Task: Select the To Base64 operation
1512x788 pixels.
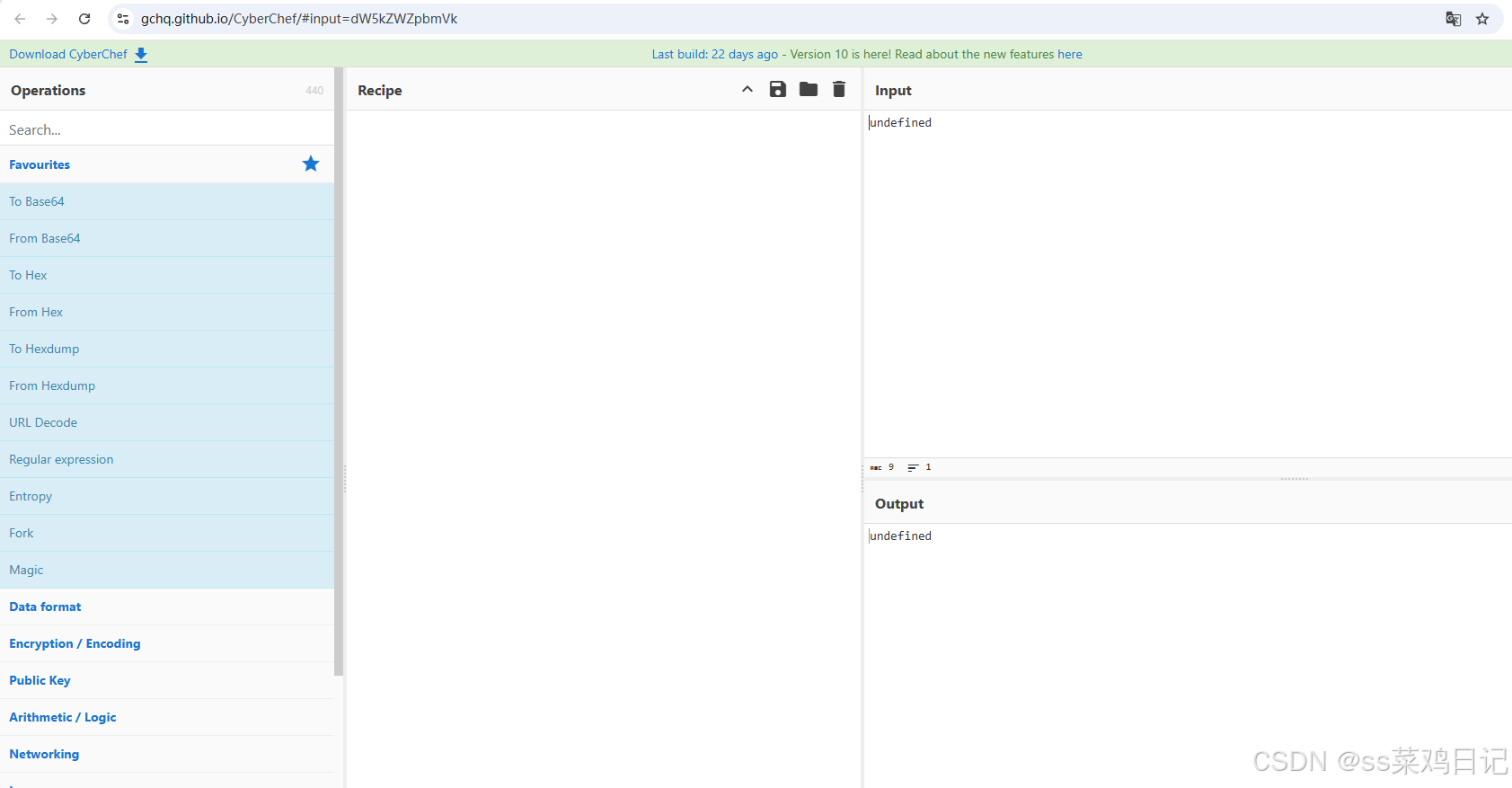Action: (x=167, y=201)
